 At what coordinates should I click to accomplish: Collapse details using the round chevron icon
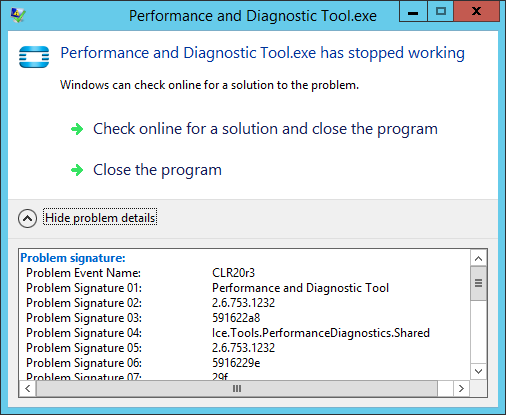pos(27,218)
